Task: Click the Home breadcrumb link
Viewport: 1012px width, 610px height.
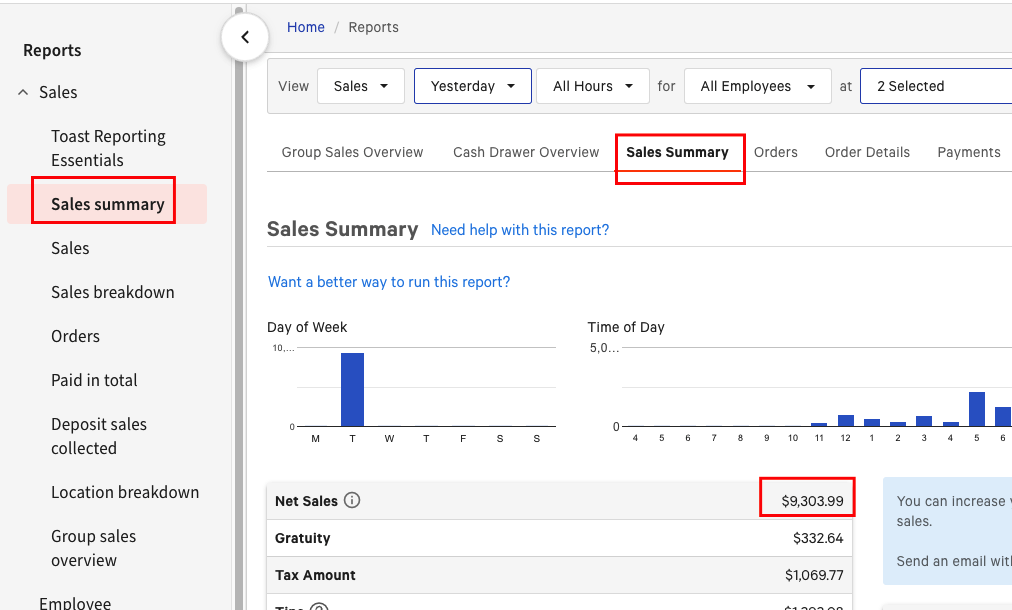Action: [305, 27]
